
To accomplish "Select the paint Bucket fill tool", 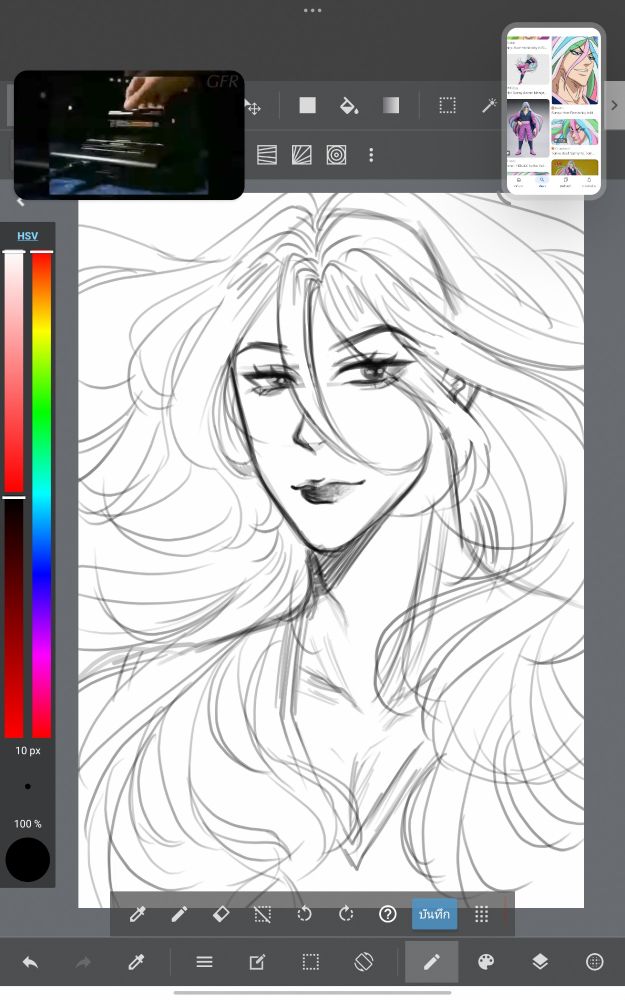I will click(x=349, y=105).
